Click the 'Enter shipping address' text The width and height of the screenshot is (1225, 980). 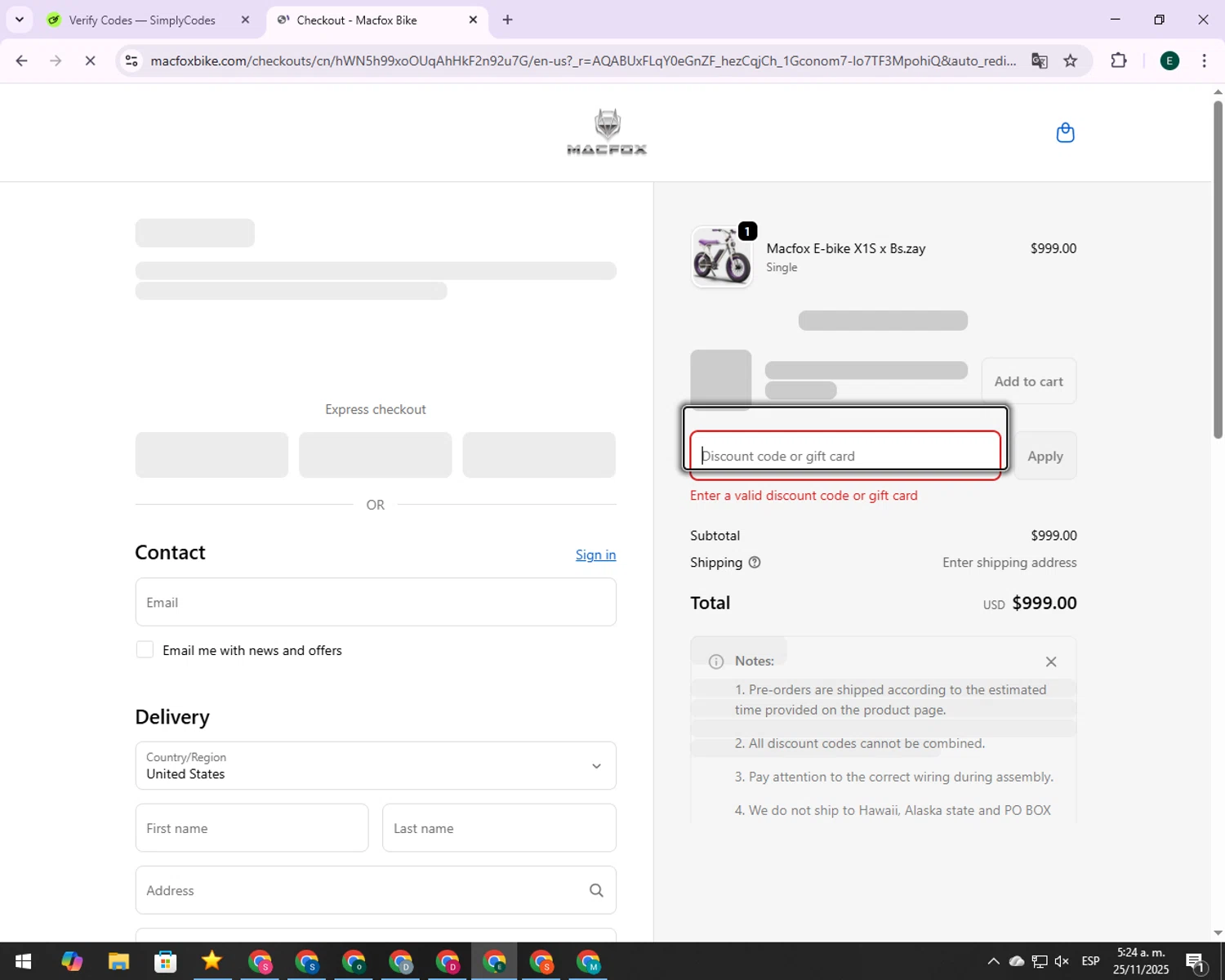(x=1009, y=563)
